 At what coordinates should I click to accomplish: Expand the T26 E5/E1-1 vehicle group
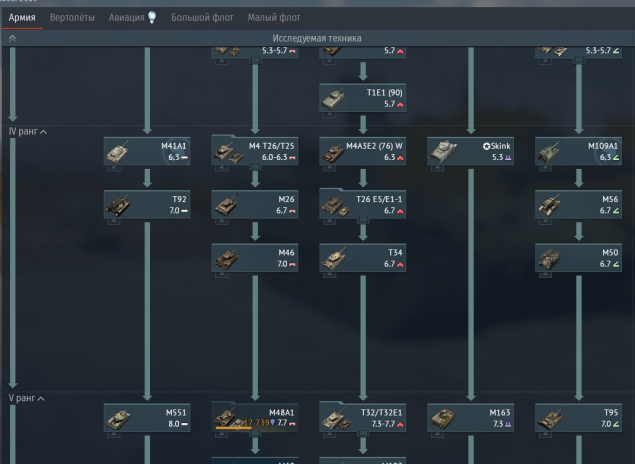coord(362,204)
